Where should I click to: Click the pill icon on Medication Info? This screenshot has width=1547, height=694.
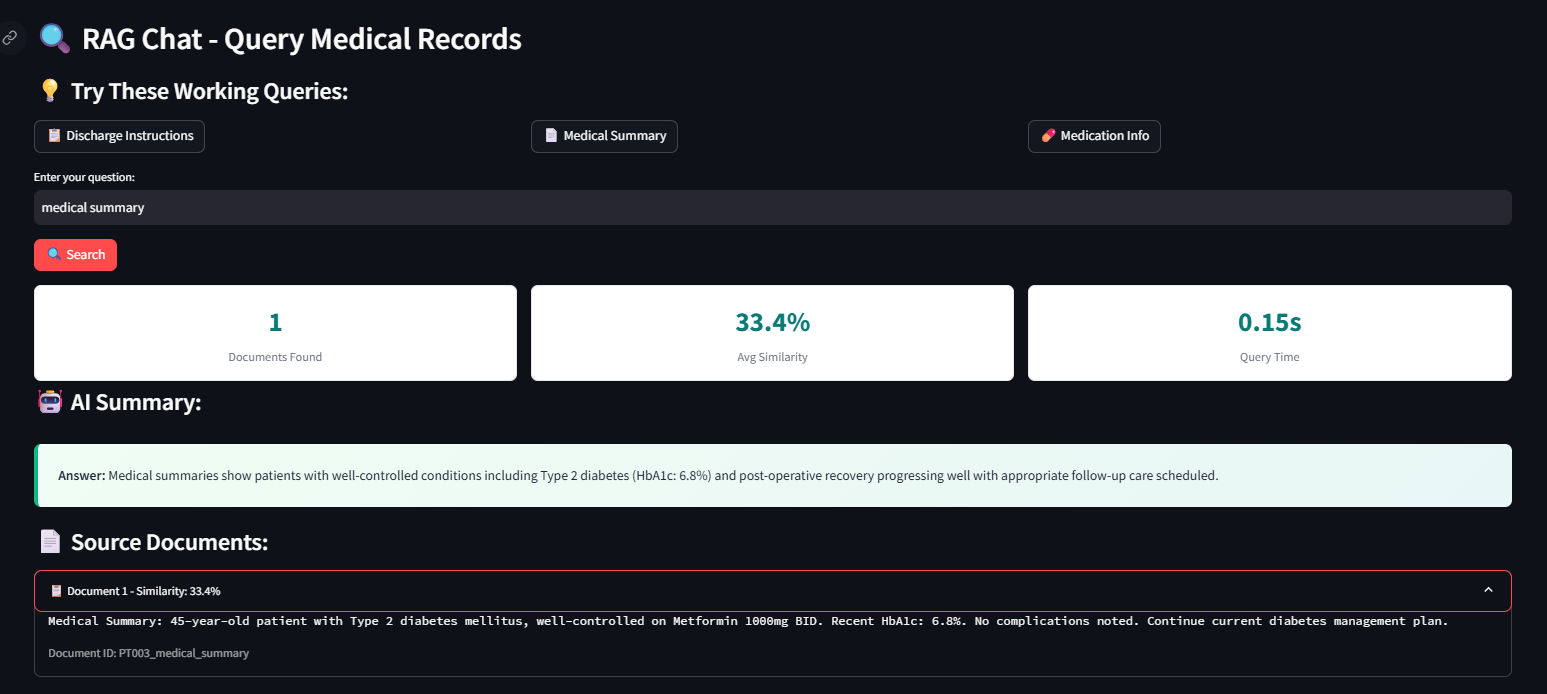coord(1048,136)
